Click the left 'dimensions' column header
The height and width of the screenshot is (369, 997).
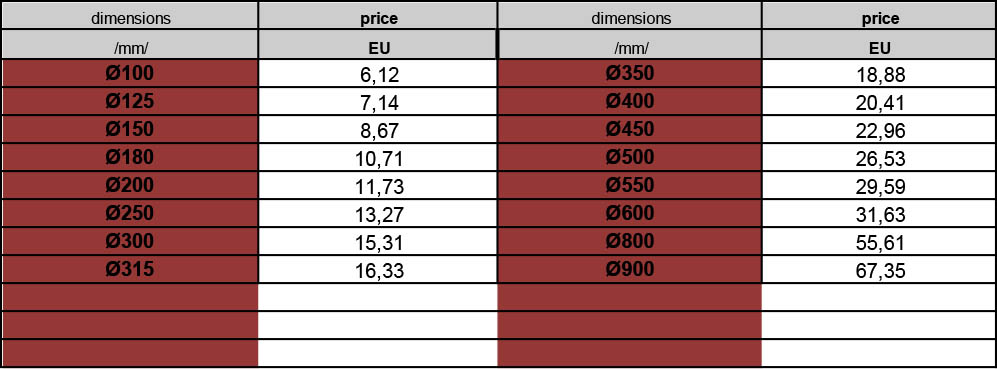point(130,15)
